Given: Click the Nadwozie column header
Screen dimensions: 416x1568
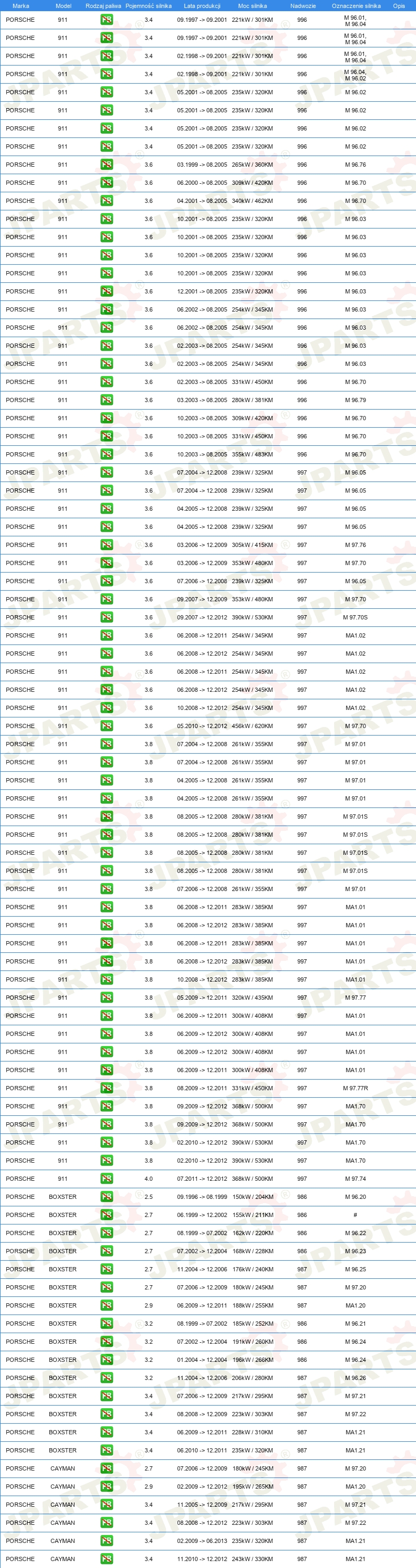Looking at the screenshot, I should coord(303,6).
